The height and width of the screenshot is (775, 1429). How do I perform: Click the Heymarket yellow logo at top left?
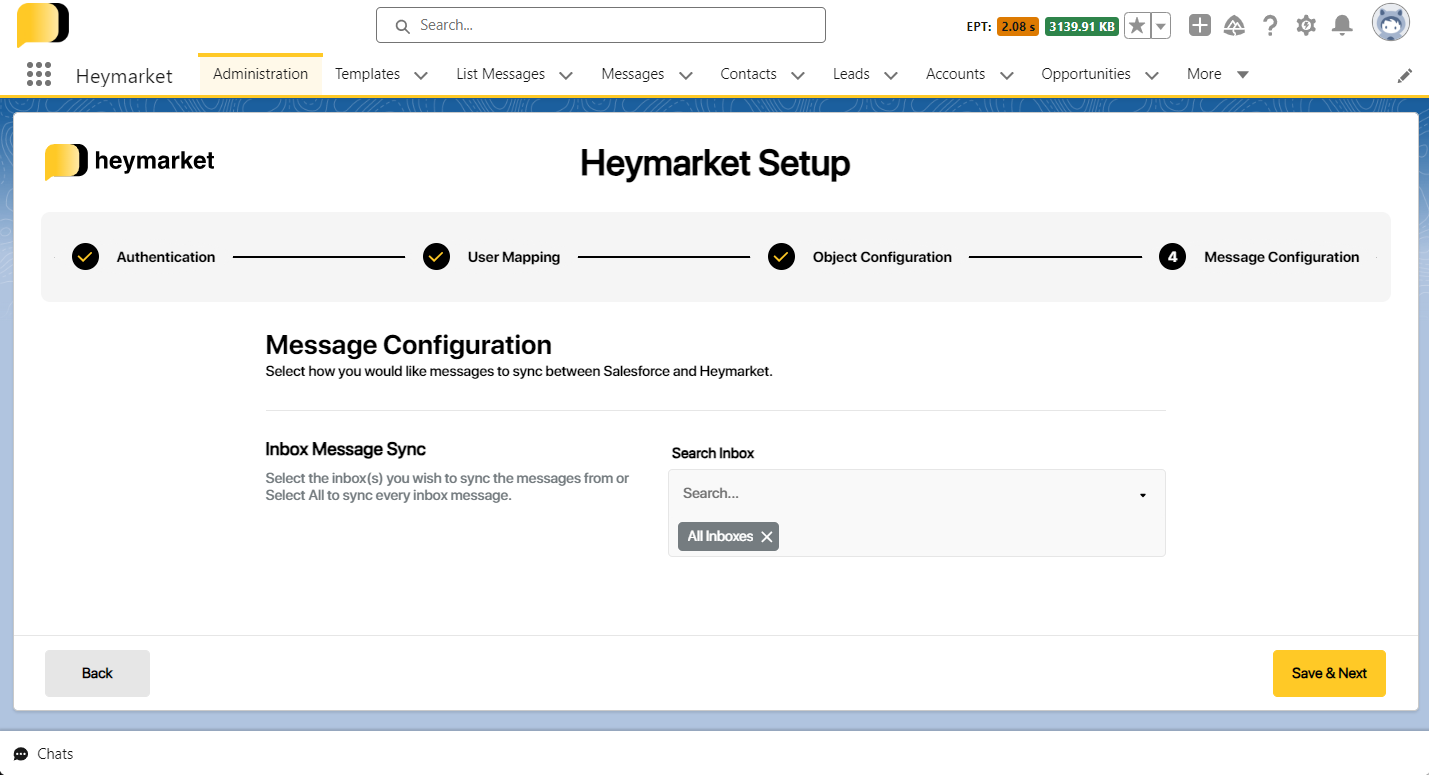43,25
